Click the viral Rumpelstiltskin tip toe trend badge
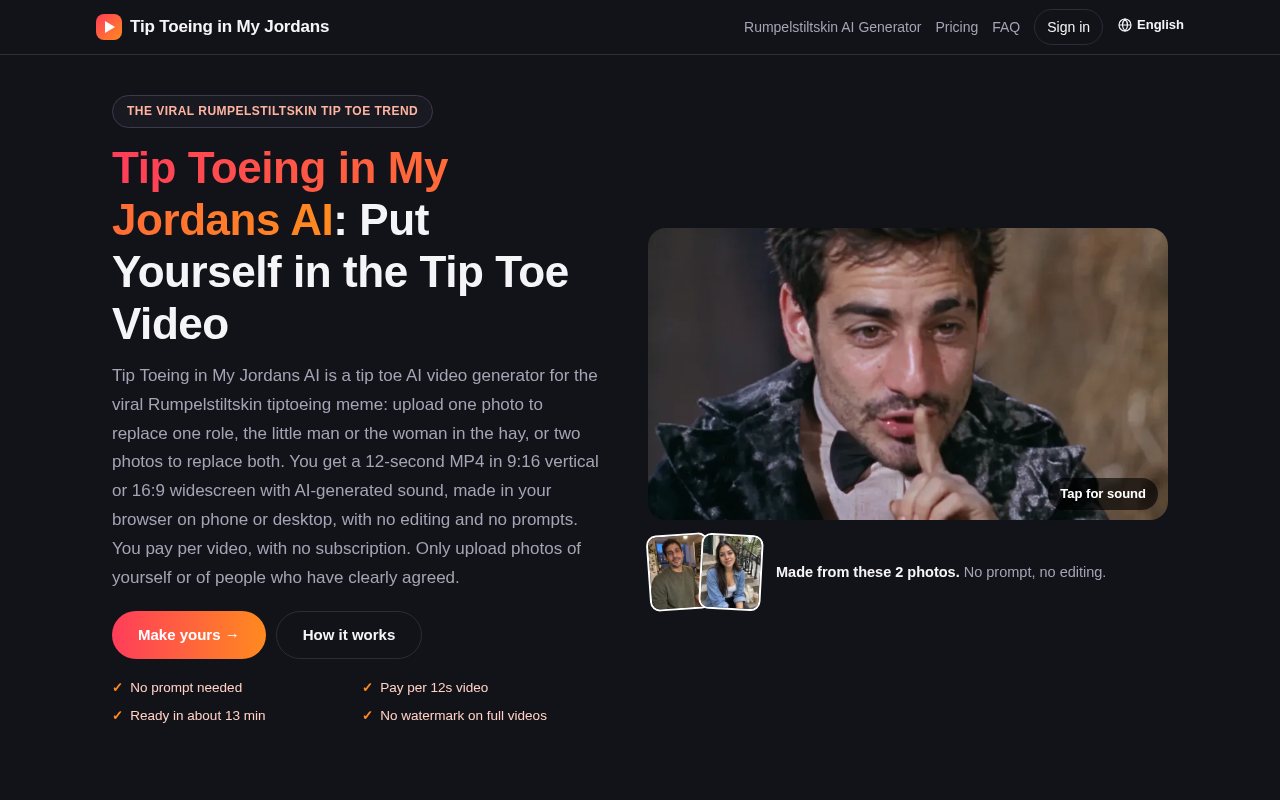The image size is (1280, 800). [x=272, y=111]
